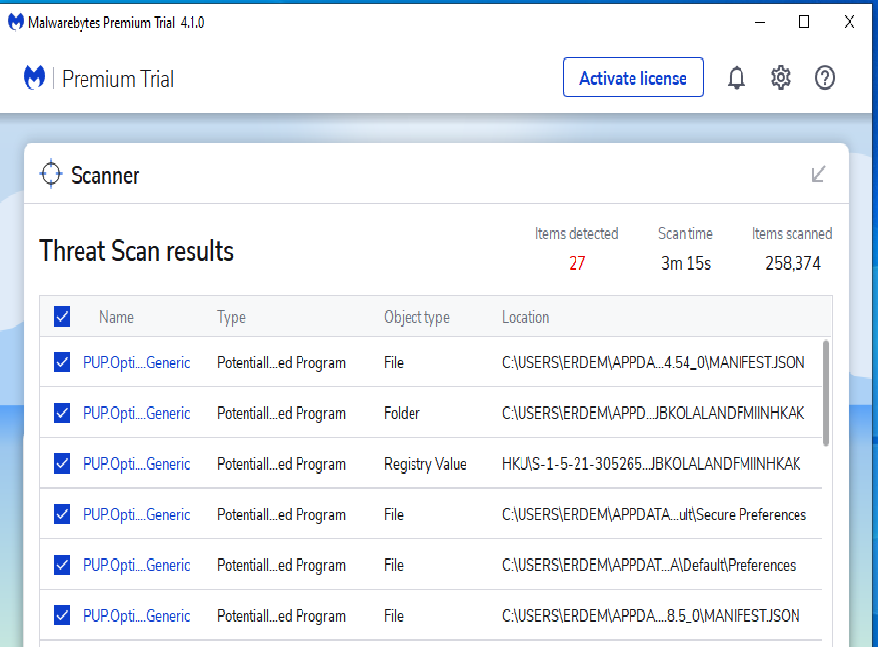Image resolution: width=878 pixels, height=647 pixels.
Task: Select the Default\Preferences file location text
Action: (x=648, y=565)
